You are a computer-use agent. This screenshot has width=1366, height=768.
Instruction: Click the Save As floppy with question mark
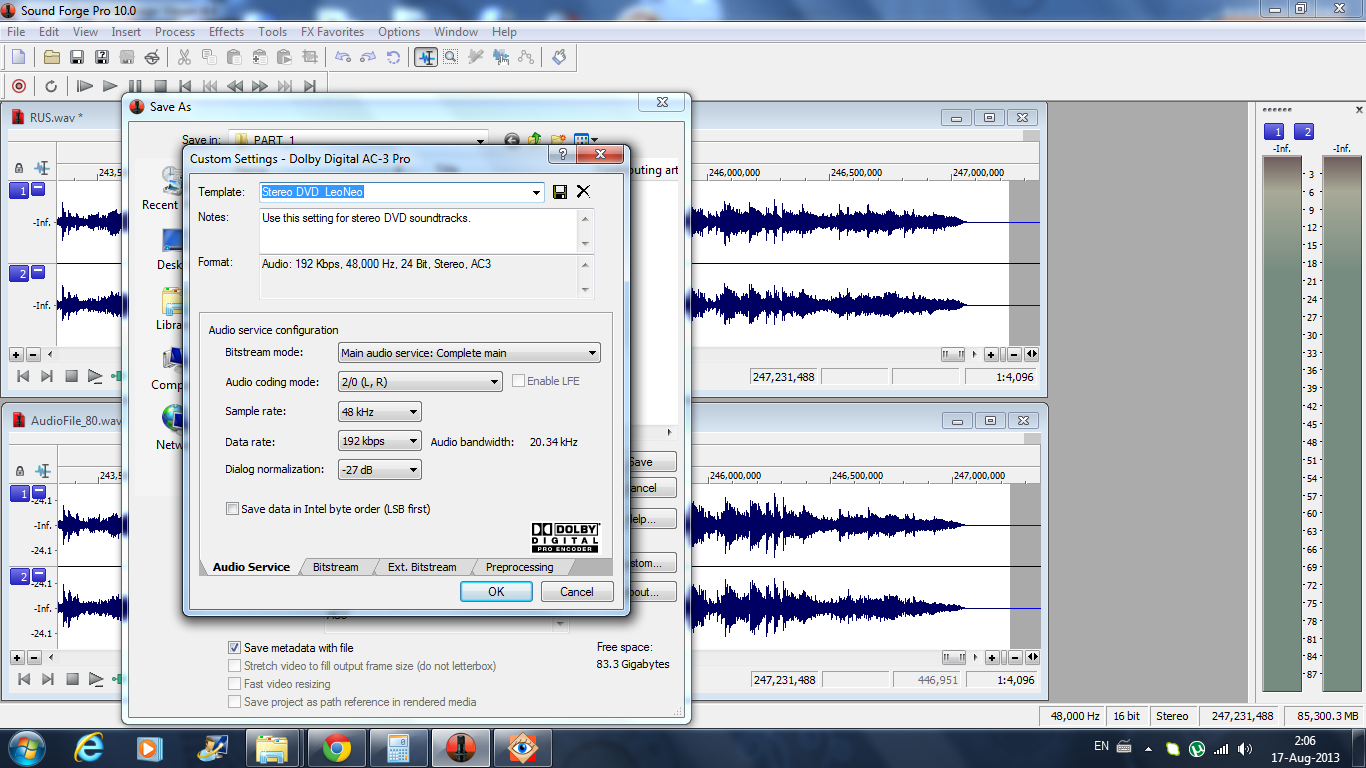point(101,57)
